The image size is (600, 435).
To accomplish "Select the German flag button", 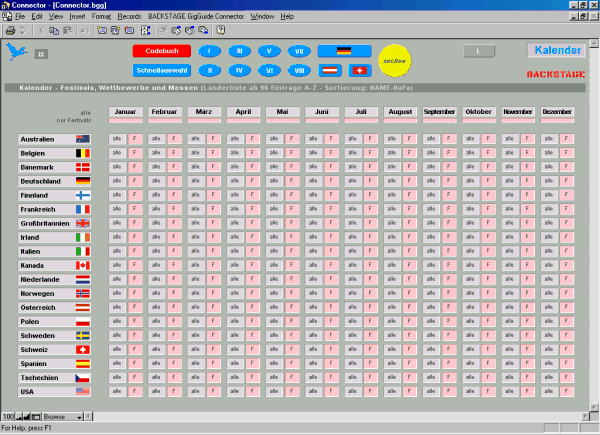I will pos(343,50).
